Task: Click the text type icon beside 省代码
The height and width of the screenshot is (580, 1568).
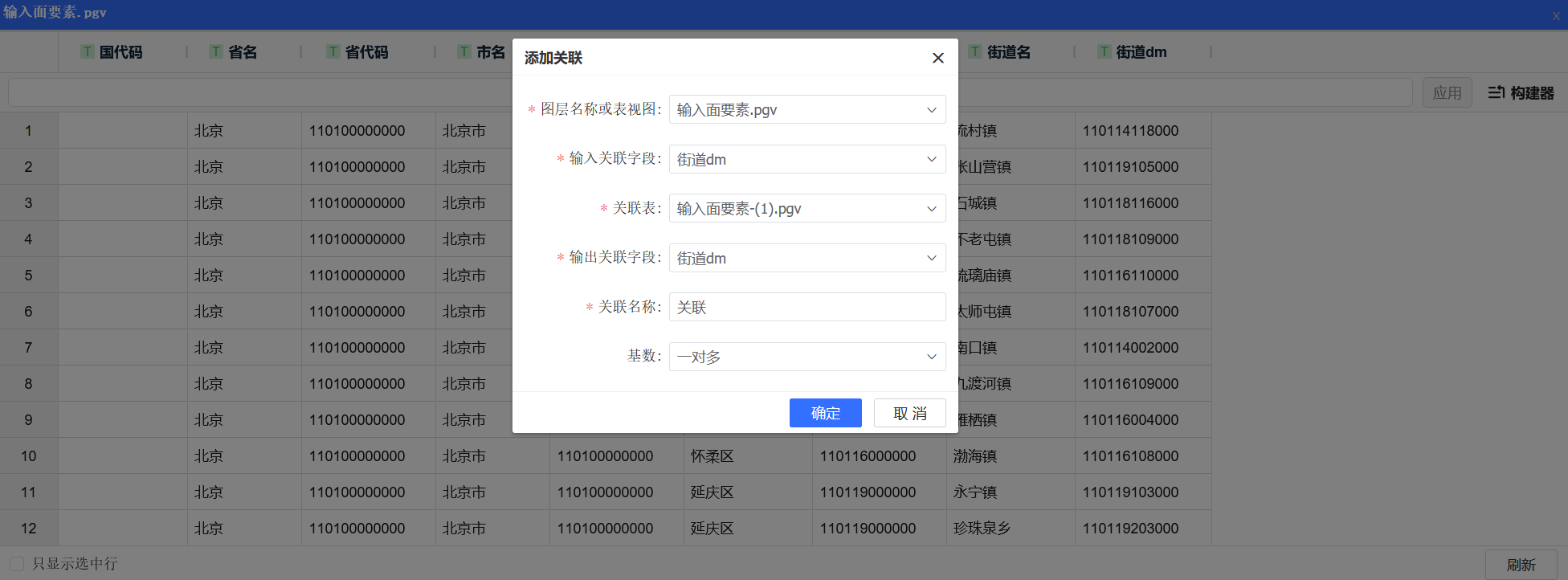Action: coord(333,52)
